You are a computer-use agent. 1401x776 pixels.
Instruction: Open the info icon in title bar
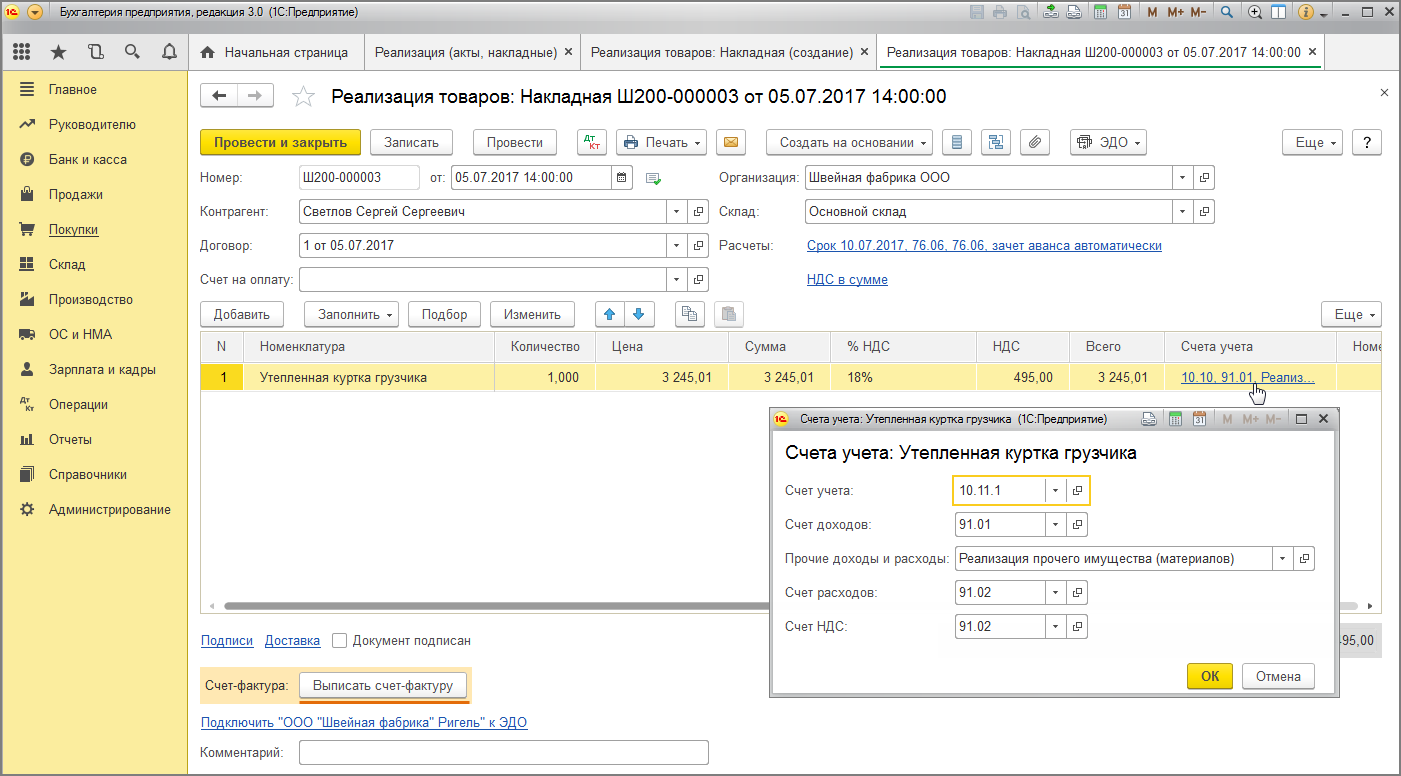tap(1305, 13)
